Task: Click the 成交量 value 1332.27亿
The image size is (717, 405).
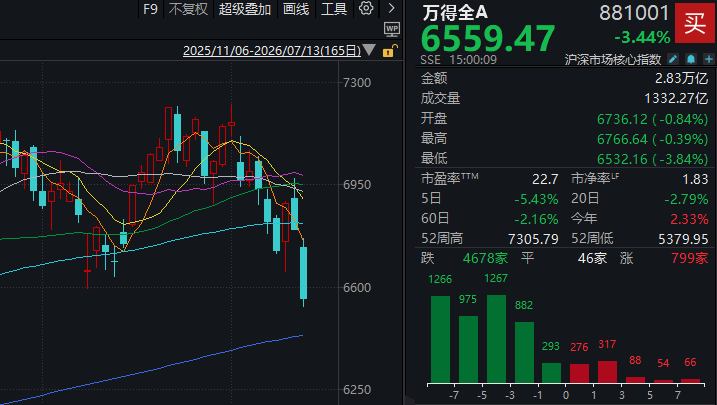Action: (x=676, y=98)
